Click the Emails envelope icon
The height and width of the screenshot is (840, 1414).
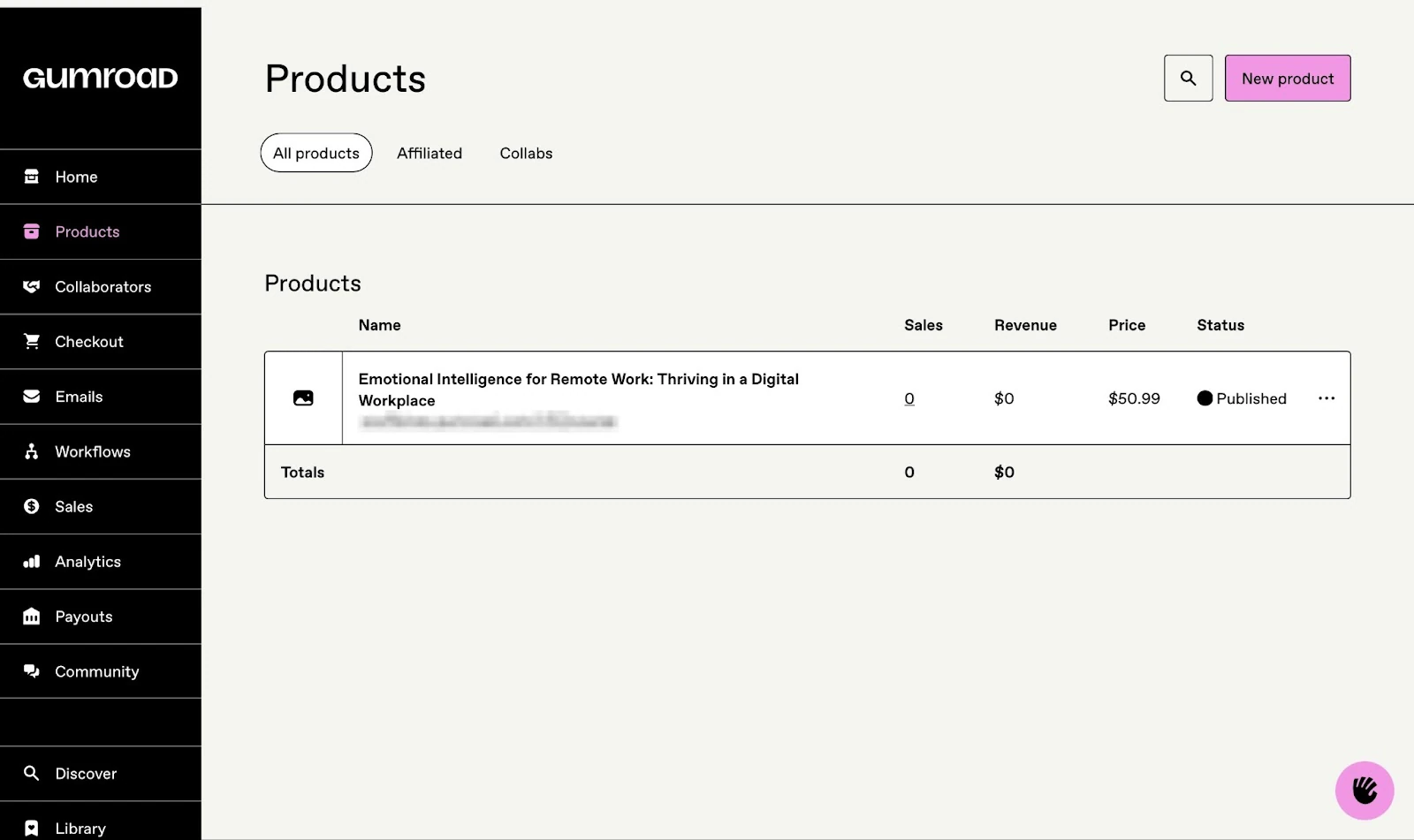(32, 397)
